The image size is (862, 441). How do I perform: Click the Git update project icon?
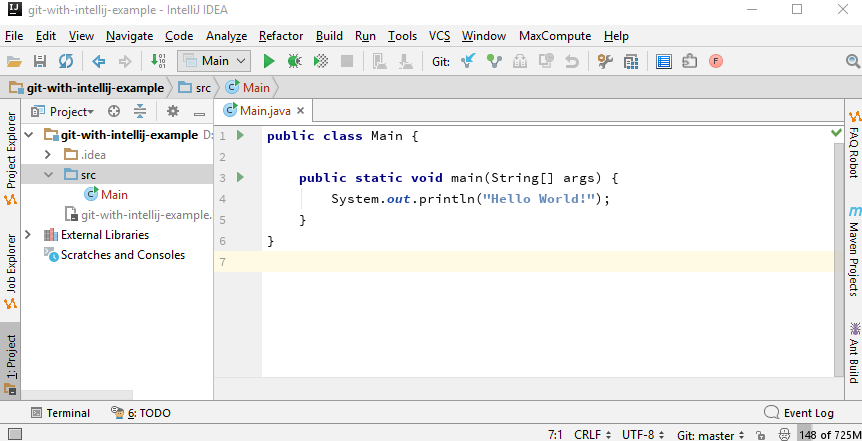pos(468,61)
